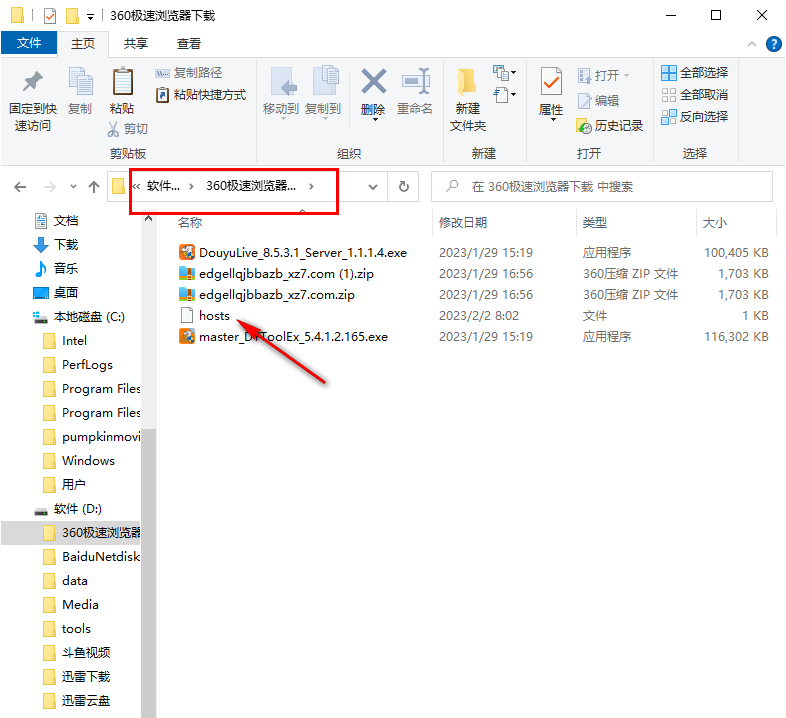Click navigation pane vertical scrollbar
Viewport: 786px width, 718px height.
pyautogui.click(x=148, y=572)
